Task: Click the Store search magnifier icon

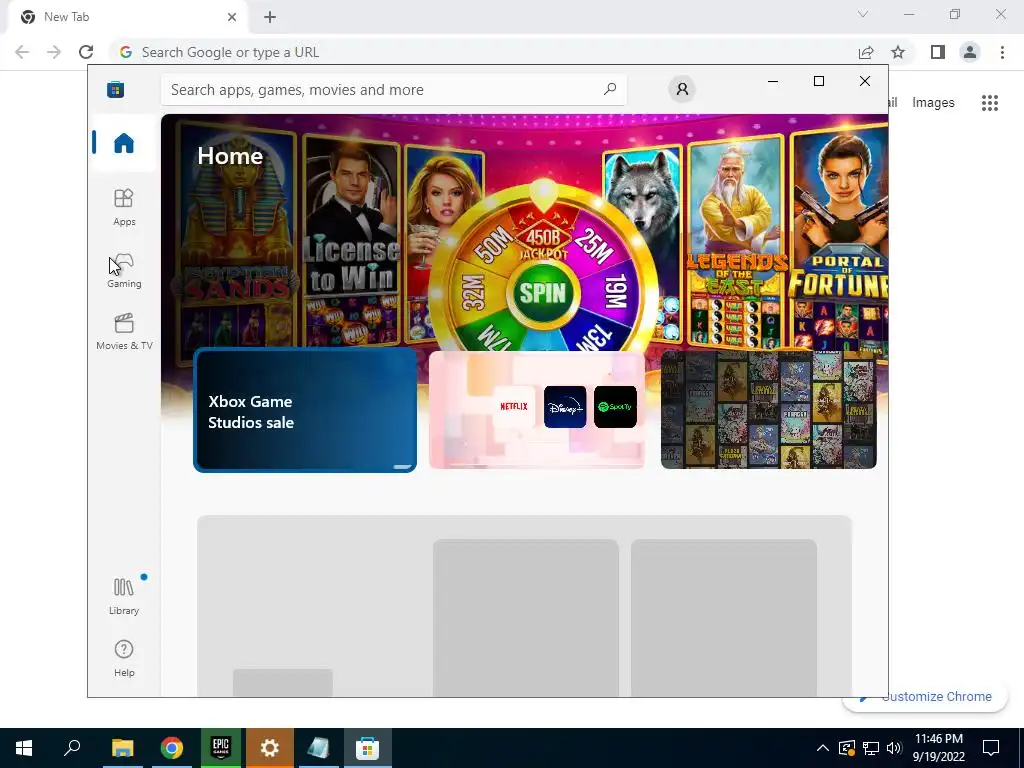Action: (x=609, y=89)
